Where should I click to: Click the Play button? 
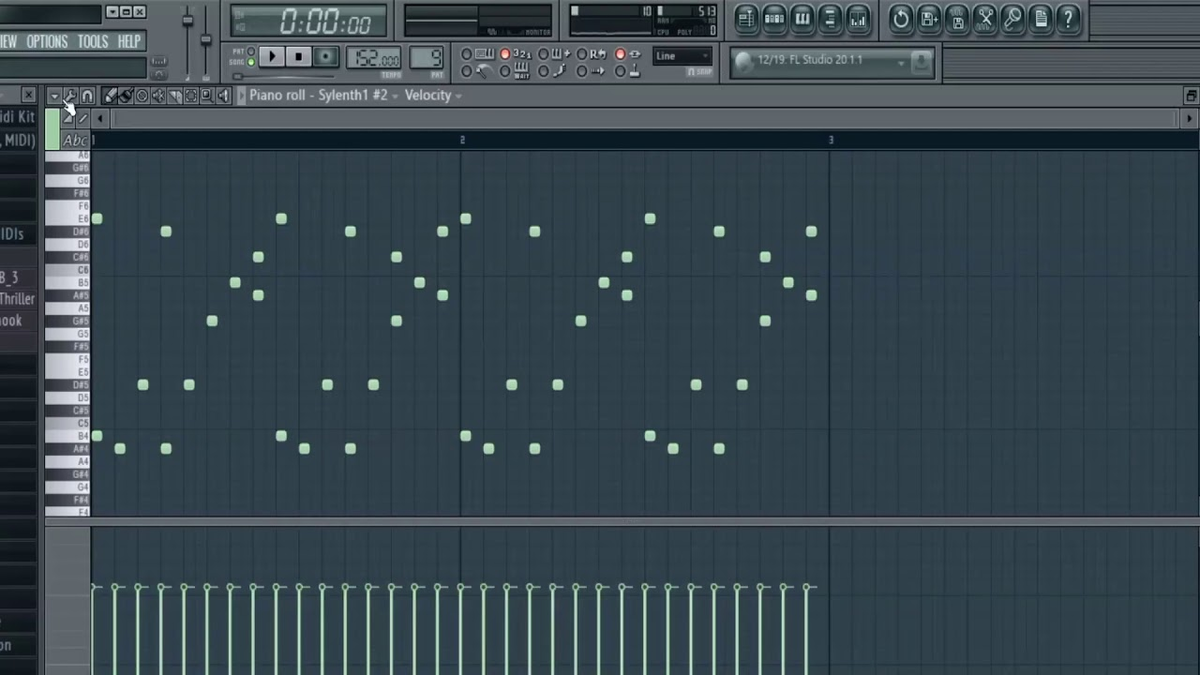point(273,57)
